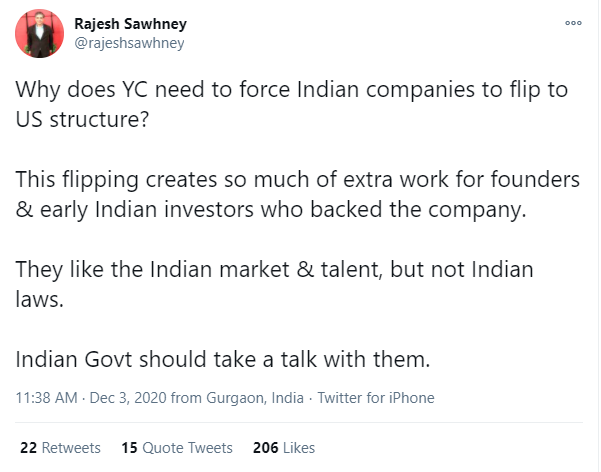
Task: Click the tweet's first line about YC
Action: 291,90
